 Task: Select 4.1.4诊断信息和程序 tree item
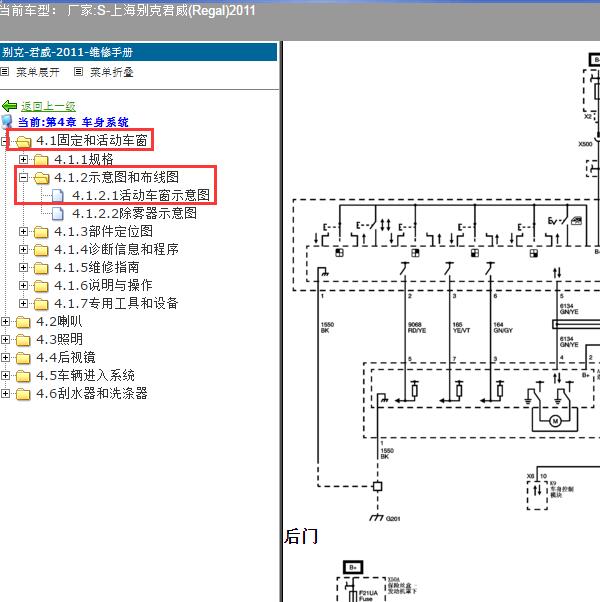[116, 249]
